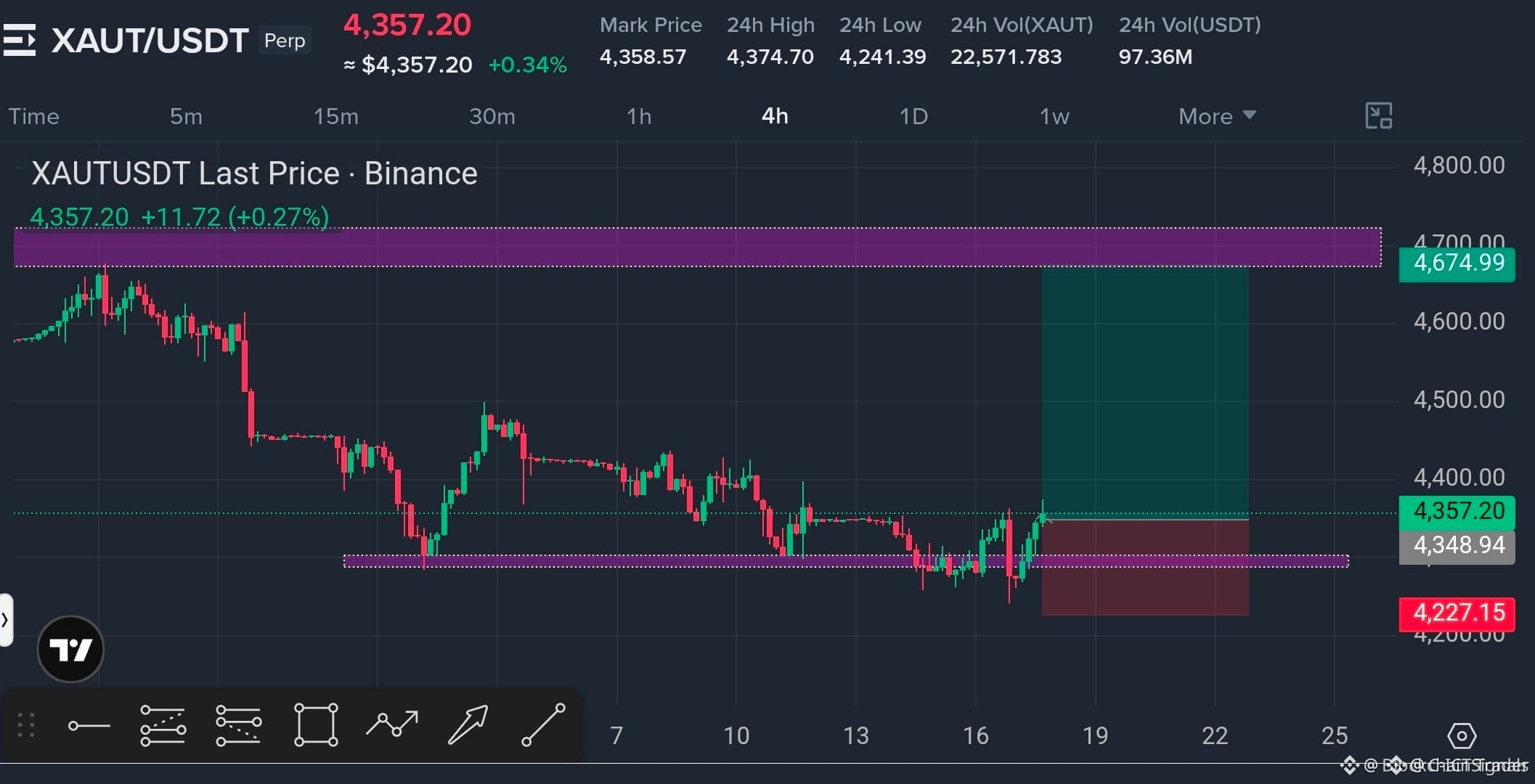Select the zigzag path drawing tool
The width and height of the screenshot is (1535, 784).
click(x=392, y=724)
